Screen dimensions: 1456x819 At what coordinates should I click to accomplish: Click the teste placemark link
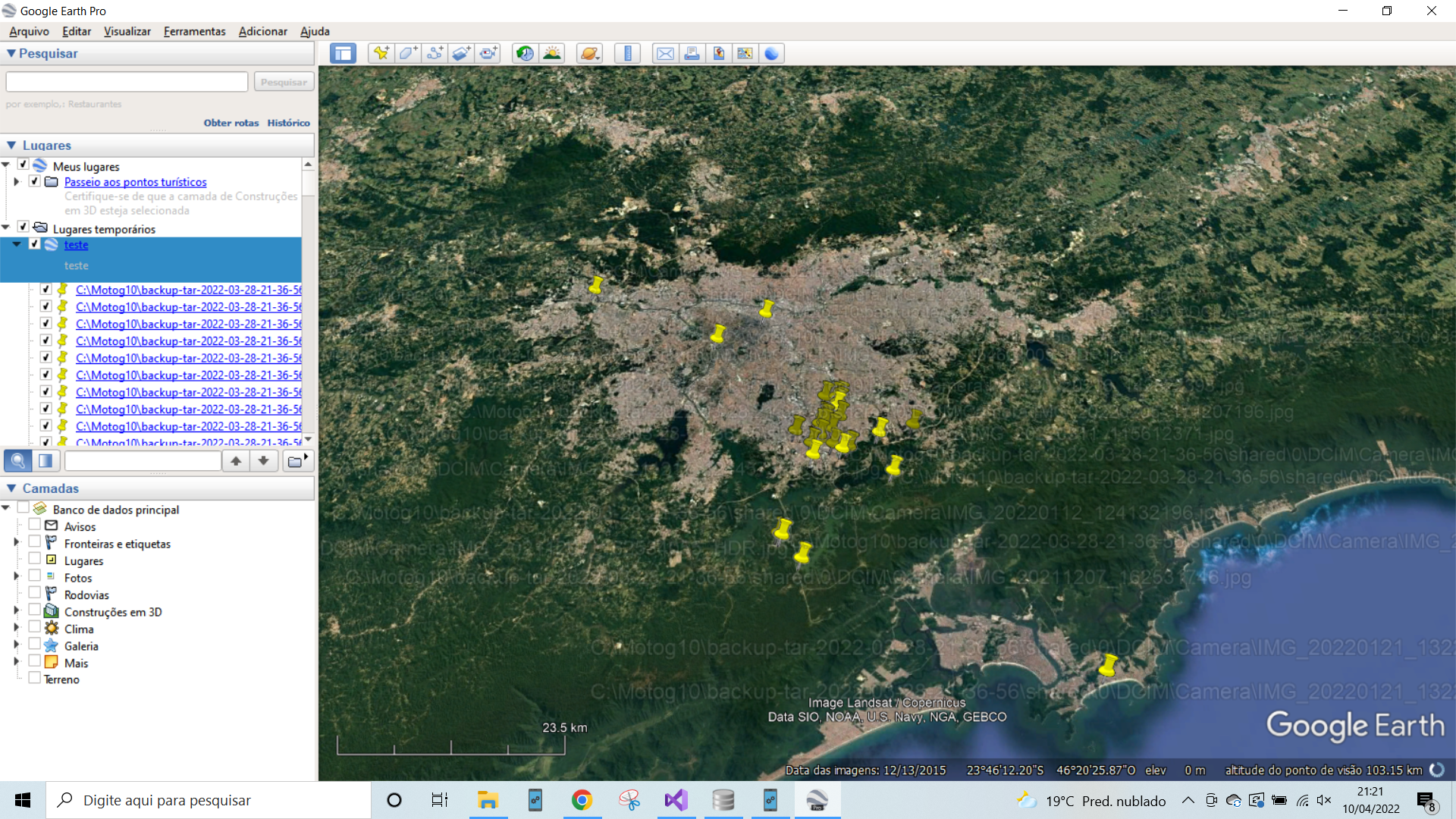tap(76, 245)
